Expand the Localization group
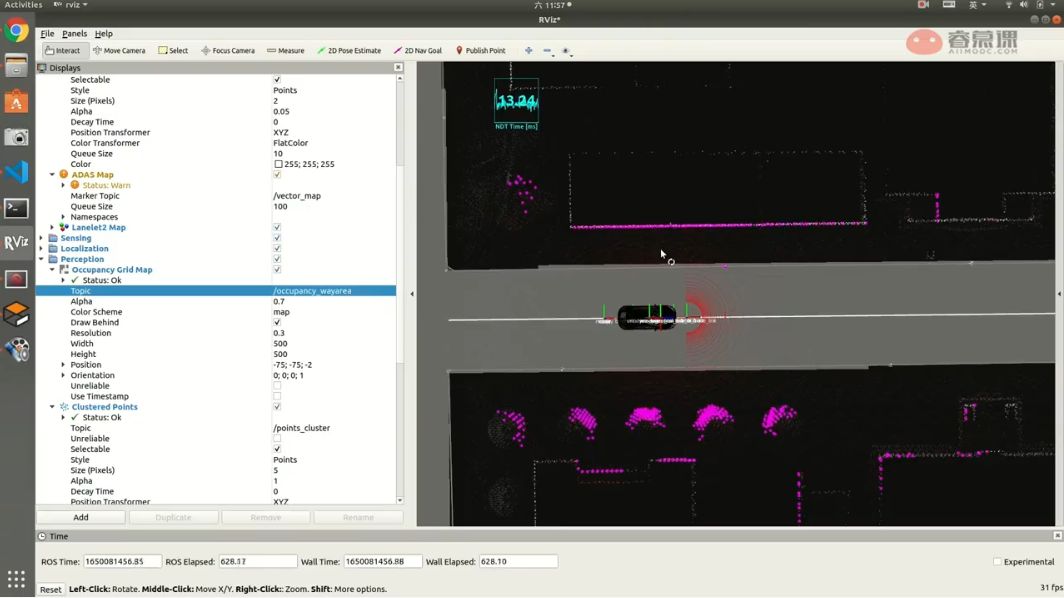Image resolution: width=1064 pixels, height=598 pixels. (41, 249)
